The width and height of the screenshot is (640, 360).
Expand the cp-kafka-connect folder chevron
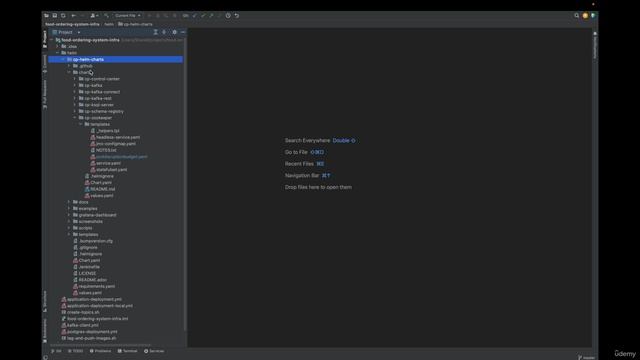pos(75,92)
